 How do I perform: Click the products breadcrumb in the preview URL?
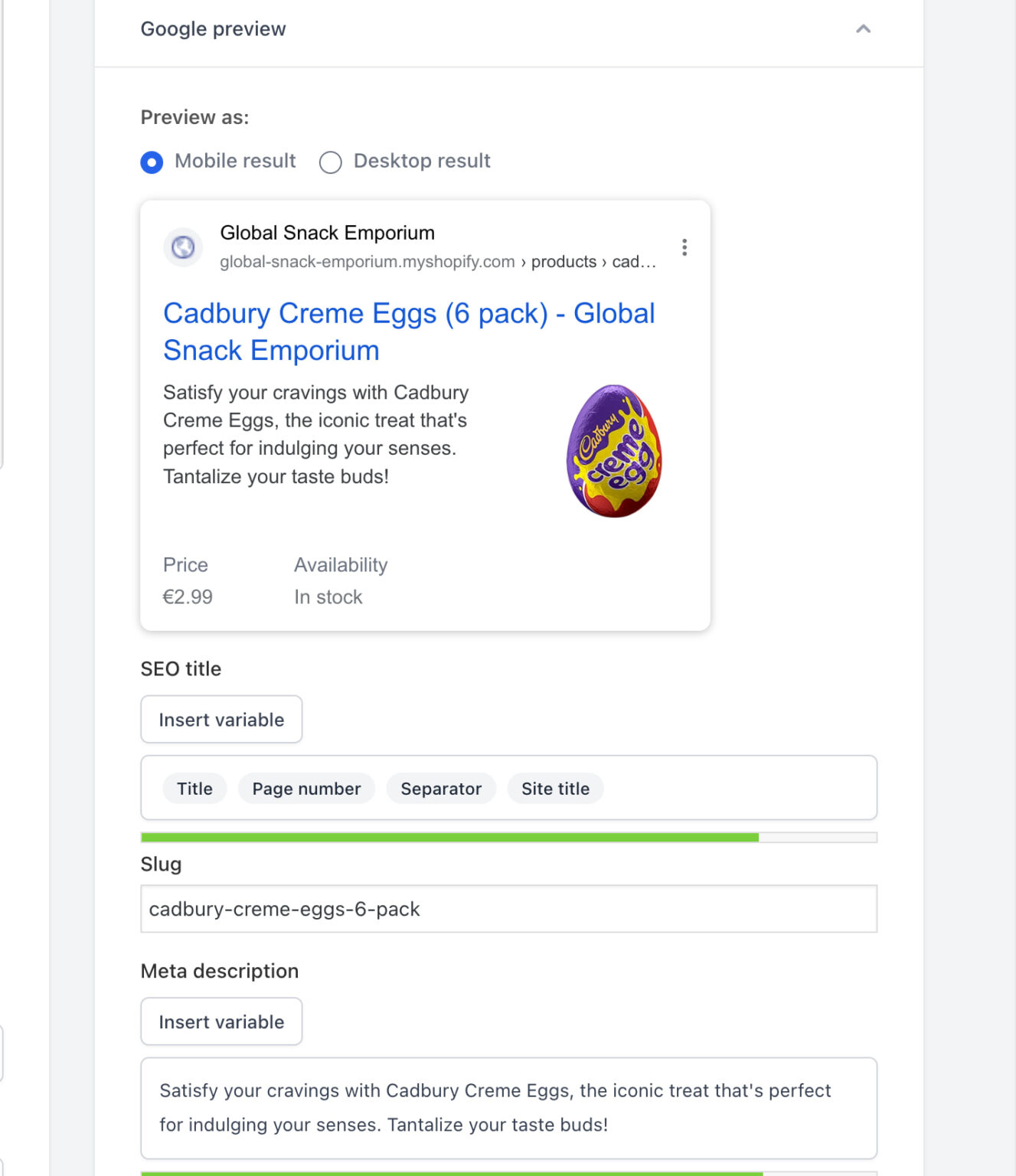(564, 262)
